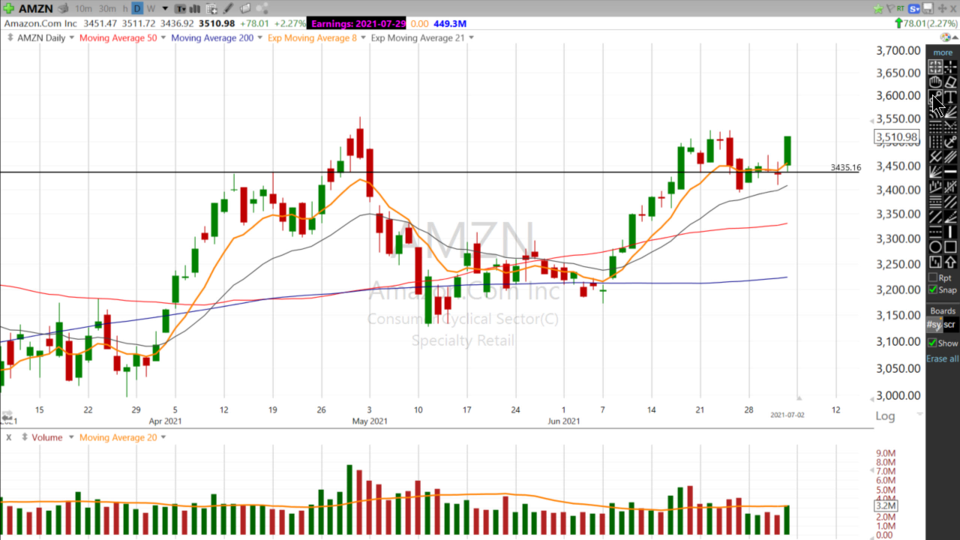Click the green plus add-symbol icon
Viewport: 960px width, 540px height.
coord(9,9)
